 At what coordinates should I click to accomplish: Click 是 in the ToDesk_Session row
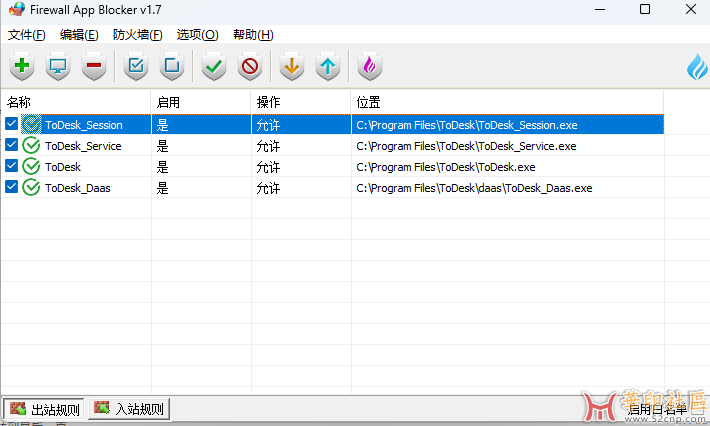(x=163, y=125)
